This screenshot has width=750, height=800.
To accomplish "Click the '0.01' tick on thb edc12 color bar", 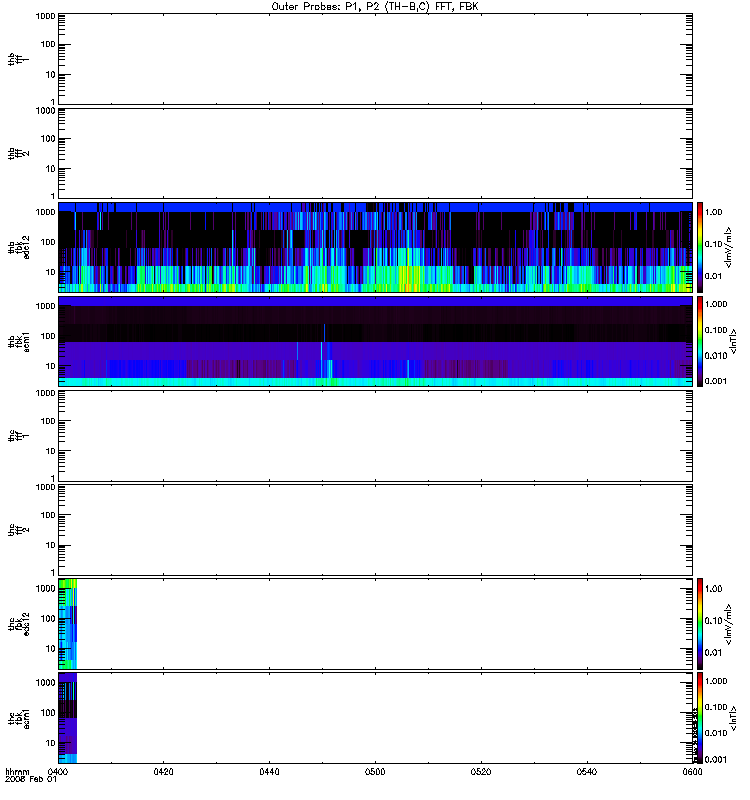I will [x=713, y=276].
